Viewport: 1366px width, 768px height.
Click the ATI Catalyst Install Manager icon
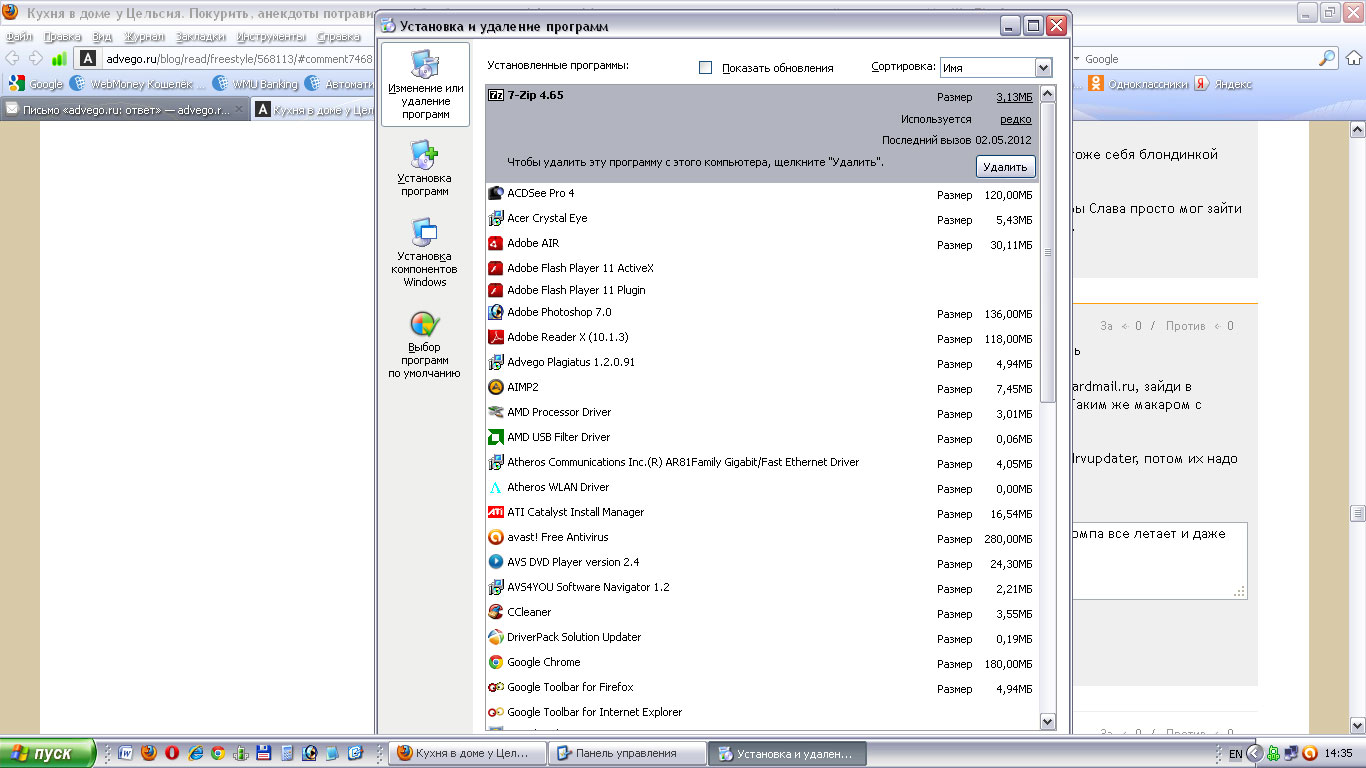point(495,512)
